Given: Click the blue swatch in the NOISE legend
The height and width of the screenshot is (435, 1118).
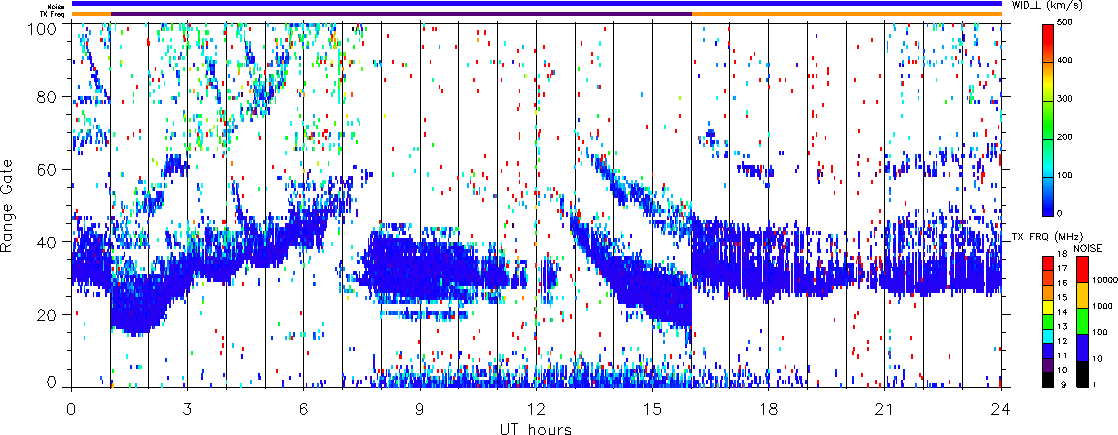Looking at the screenshot, I should (1081, 348).
